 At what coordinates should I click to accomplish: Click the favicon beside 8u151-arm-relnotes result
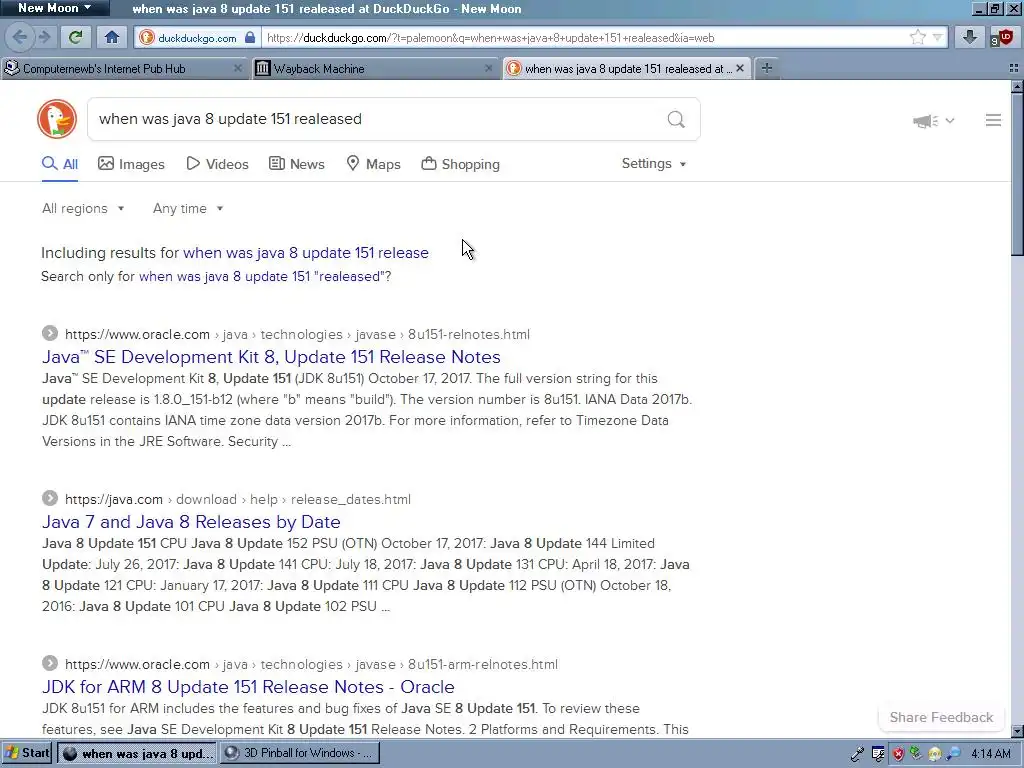(50, 664)
